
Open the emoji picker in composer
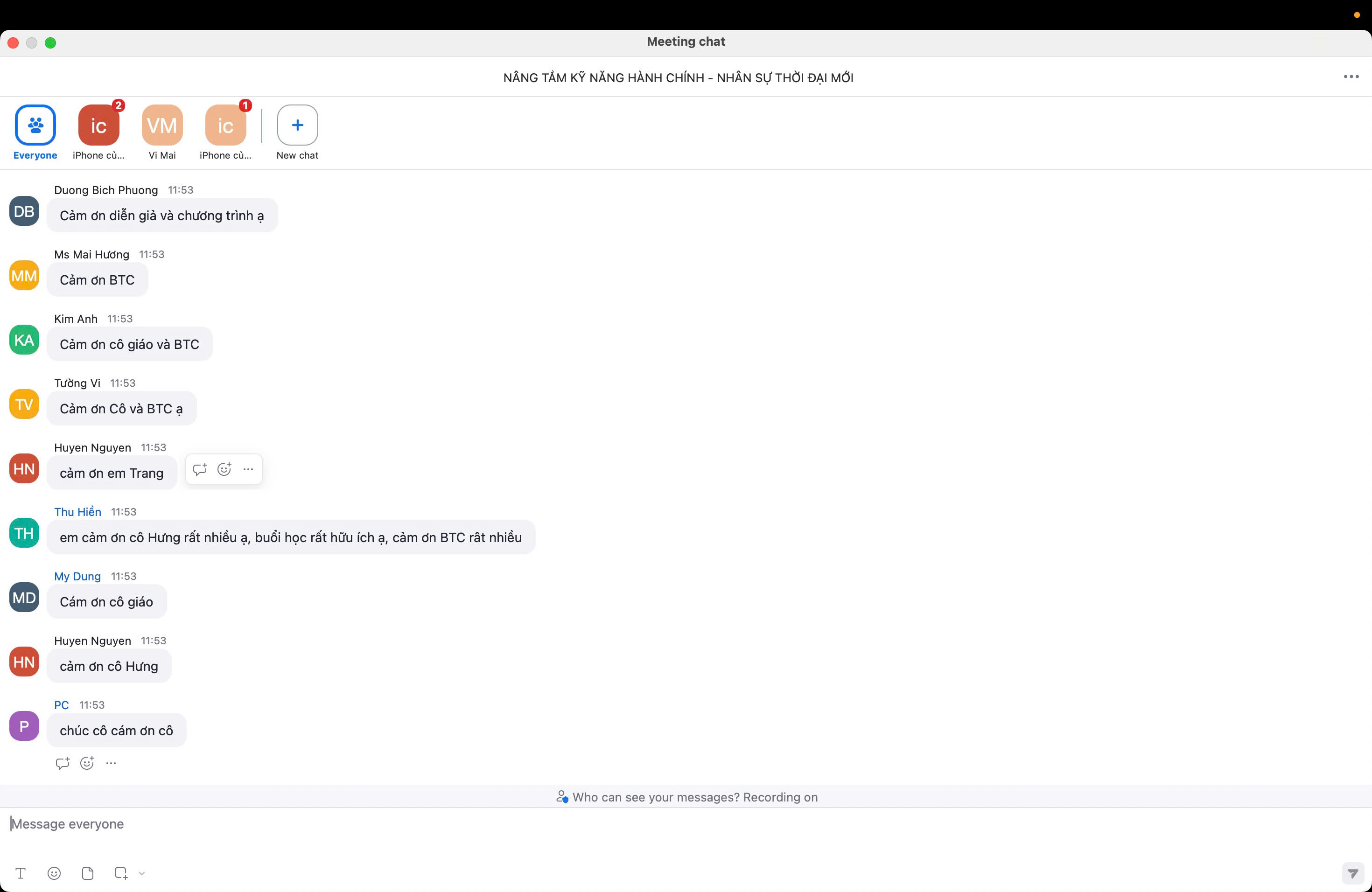[x=54, y=873]
